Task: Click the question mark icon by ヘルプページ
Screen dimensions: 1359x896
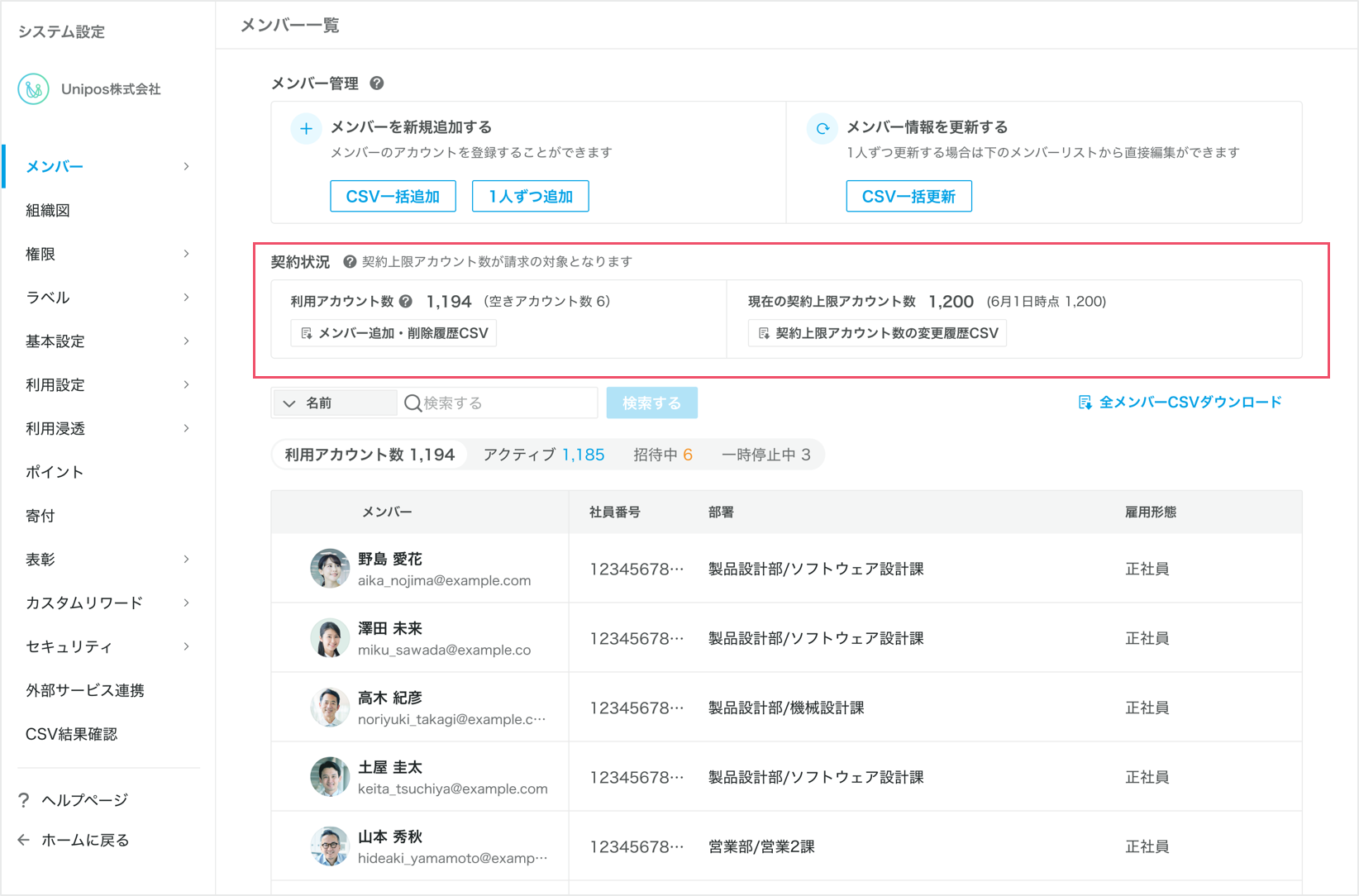Action: (24, 799)
